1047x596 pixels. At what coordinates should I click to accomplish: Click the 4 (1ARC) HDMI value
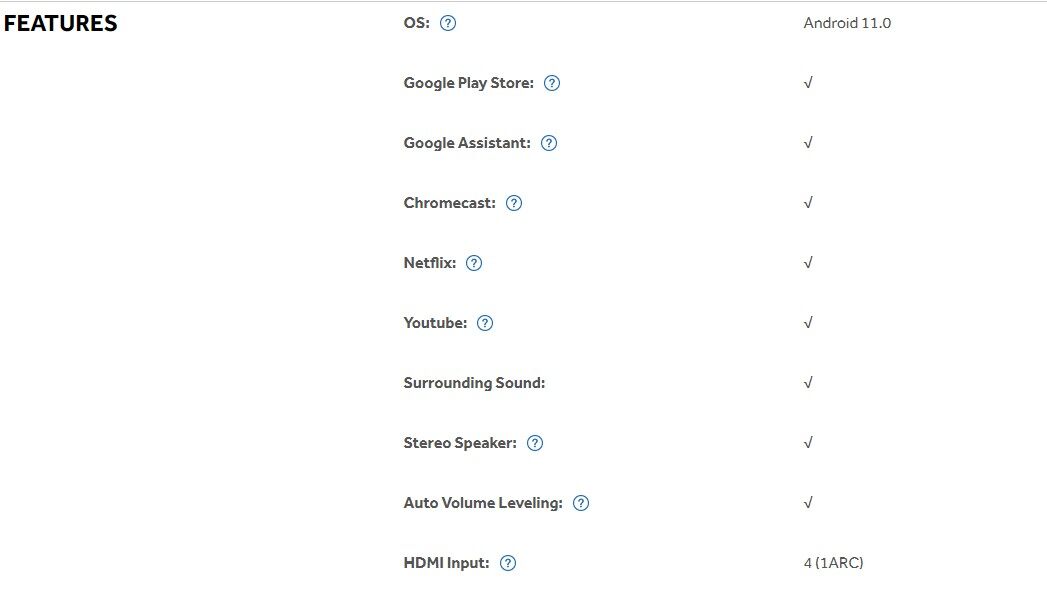(x=833, y=563)
